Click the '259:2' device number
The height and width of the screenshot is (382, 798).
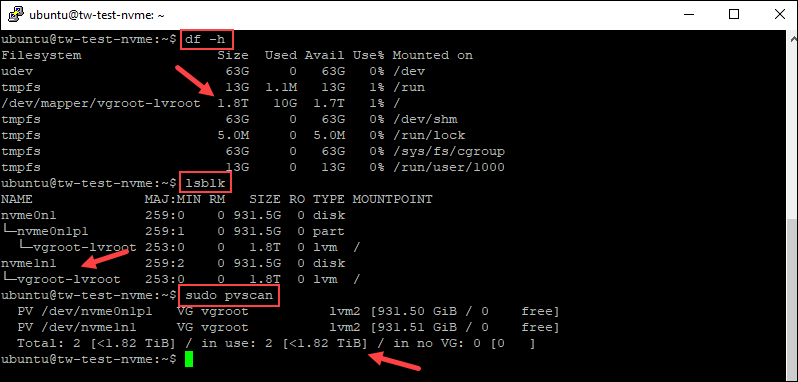pos(165,263)
